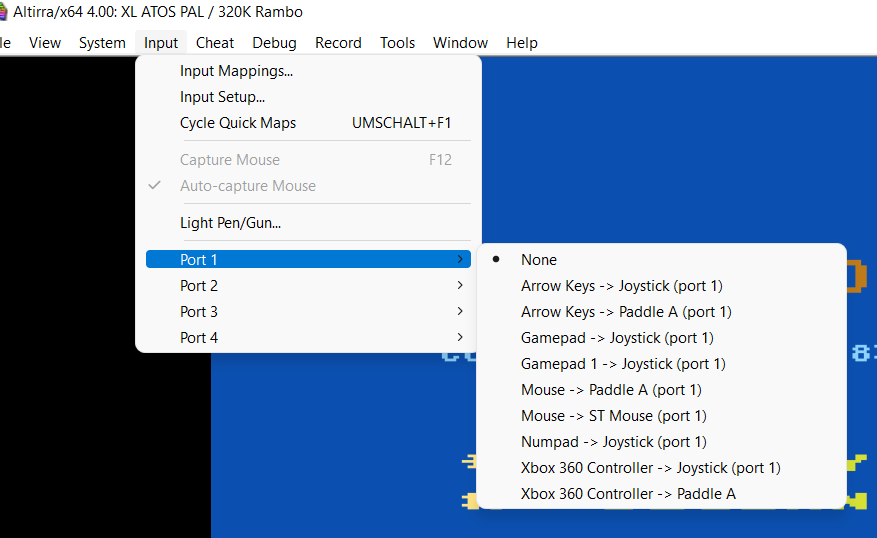
Task: Select Mouse -> ST Mouse (port 1)
Action: 613,416
